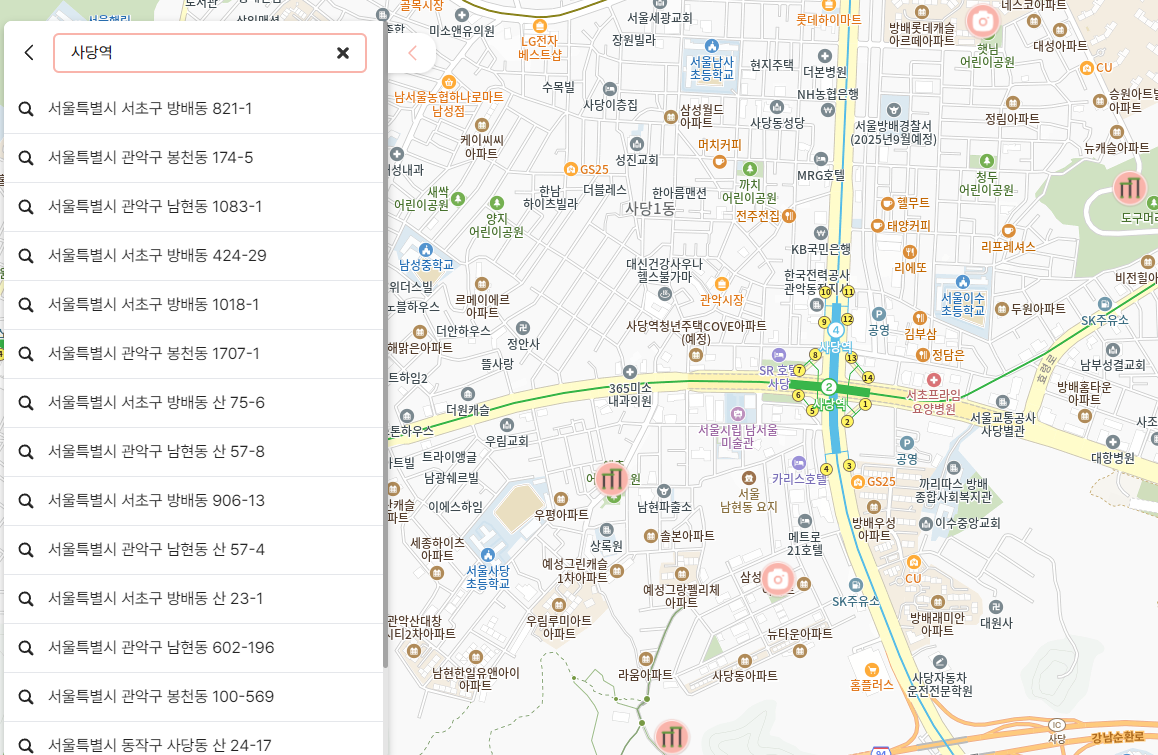This screenshot has width=1158, height=755.
Task: Select result 서울특별시 관악구 남현동 산 57-8
Action: coord(194,451)
